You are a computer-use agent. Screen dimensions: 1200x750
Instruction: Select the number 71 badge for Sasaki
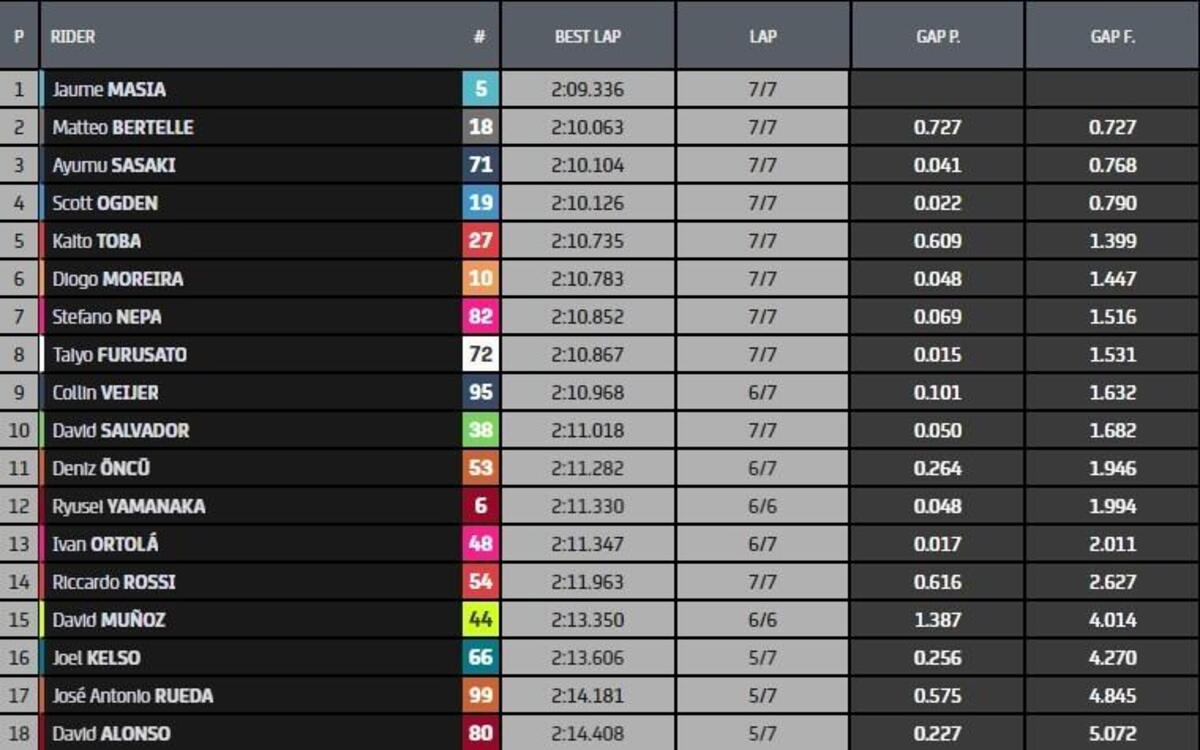point(480,166)
